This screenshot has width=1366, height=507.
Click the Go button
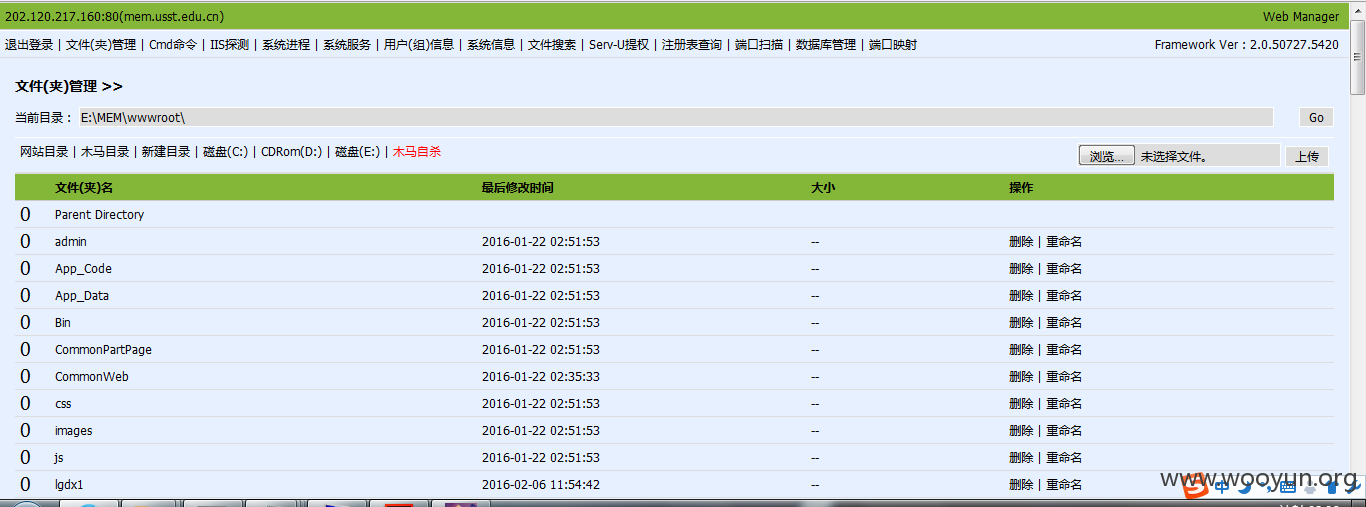[x=1316, y=117]
